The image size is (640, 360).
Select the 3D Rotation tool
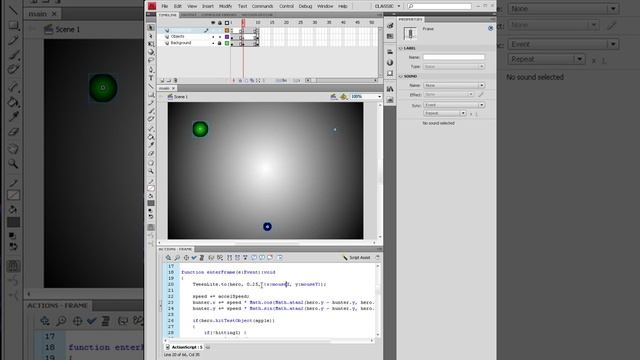coord(151,52)
